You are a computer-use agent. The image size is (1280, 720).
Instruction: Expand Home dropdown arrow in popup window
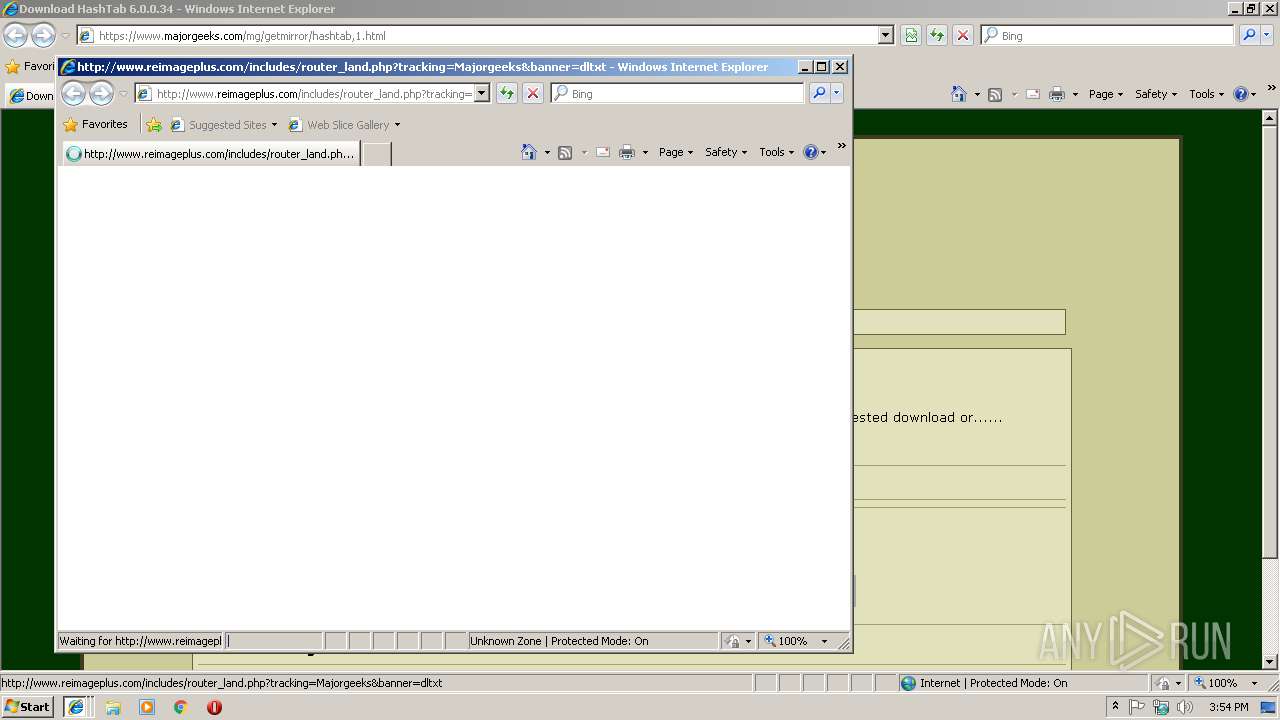[x=547, y=152]
